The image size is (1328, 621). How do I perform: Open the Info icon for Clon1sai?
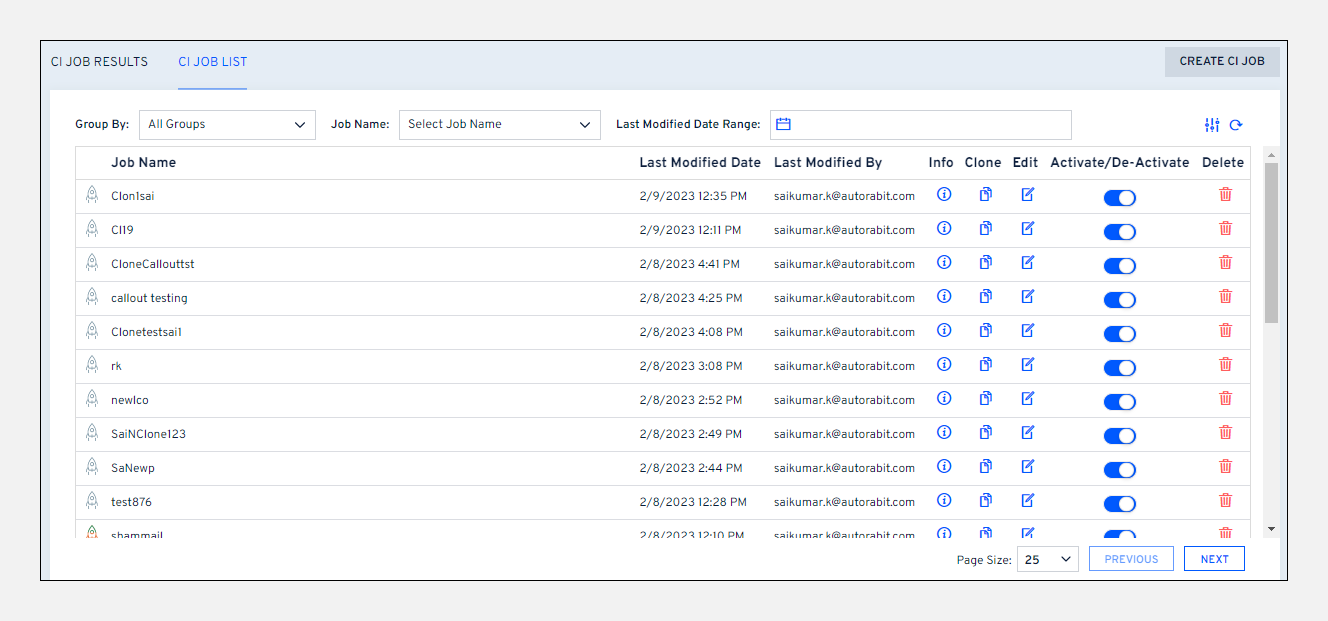pyautogui.click(x=943, y=194)
